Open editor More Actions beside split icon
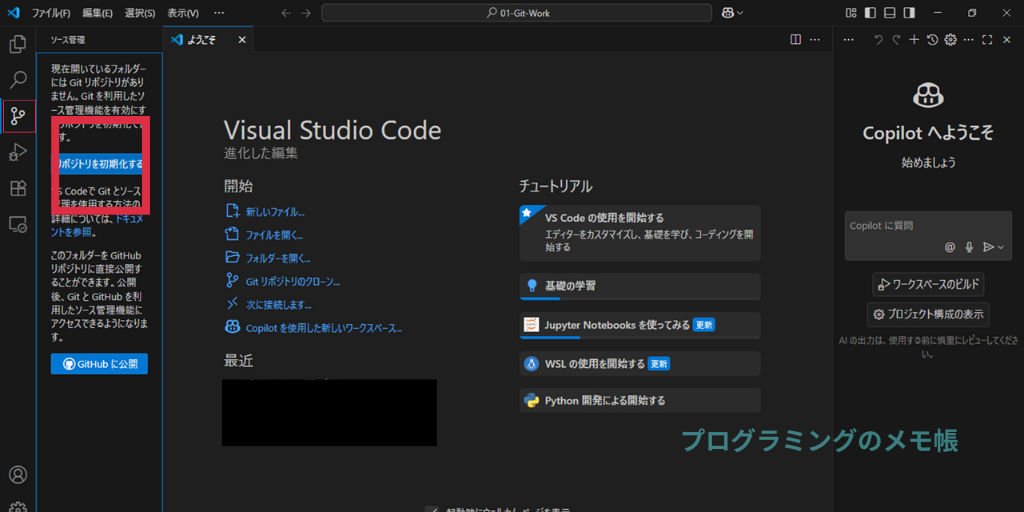The image size is (1024, 512). pos(815,39)
